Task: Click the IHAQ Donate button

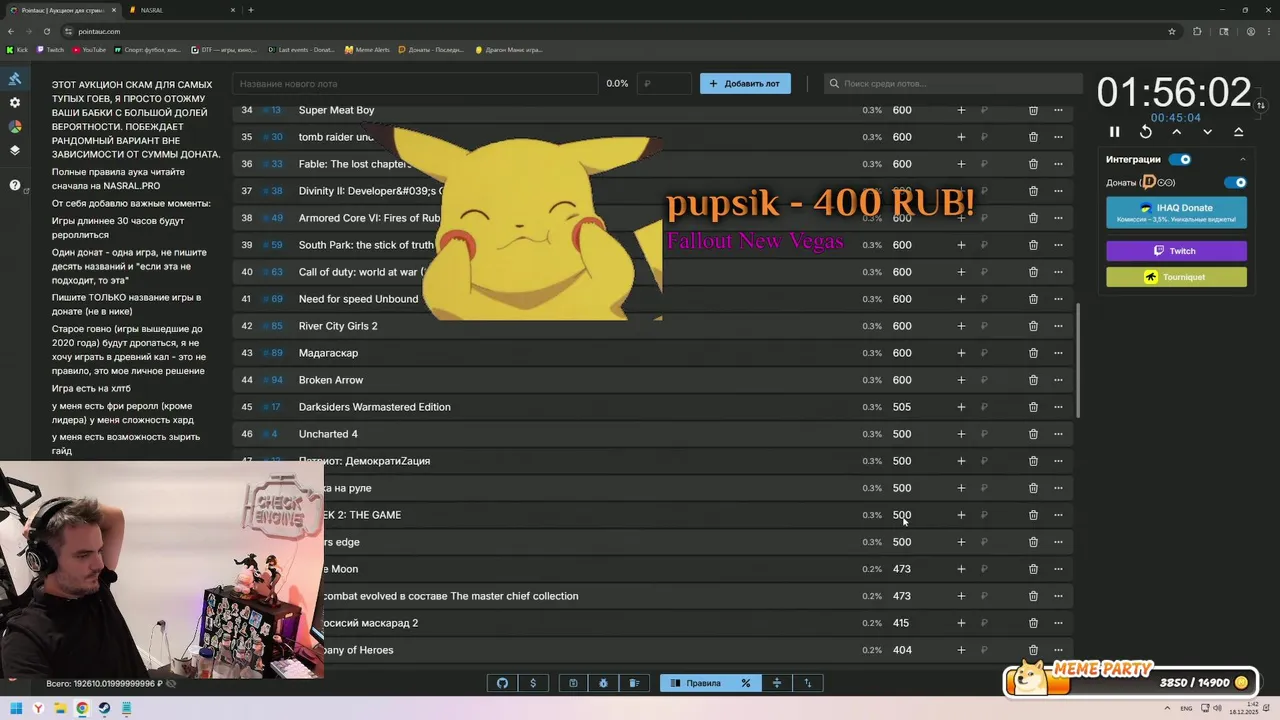Action: (1176, 212)
